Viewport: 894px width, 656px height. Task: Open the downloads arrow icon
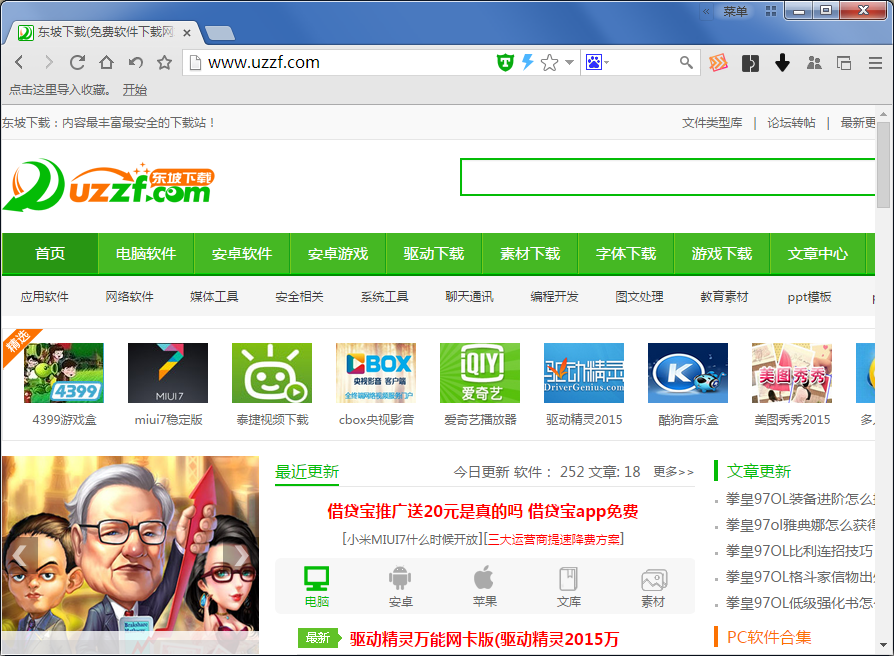click(782, 62)
